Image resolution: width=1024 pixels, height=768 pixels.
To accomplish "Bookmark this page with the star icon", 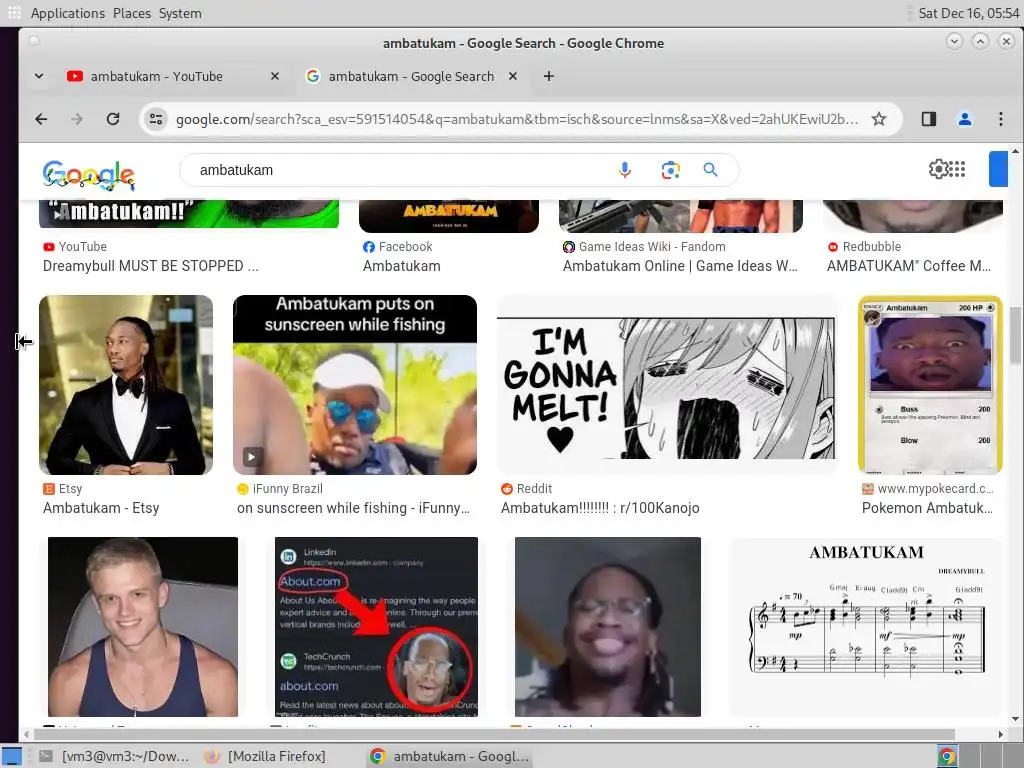I will (x=879, y=119).
